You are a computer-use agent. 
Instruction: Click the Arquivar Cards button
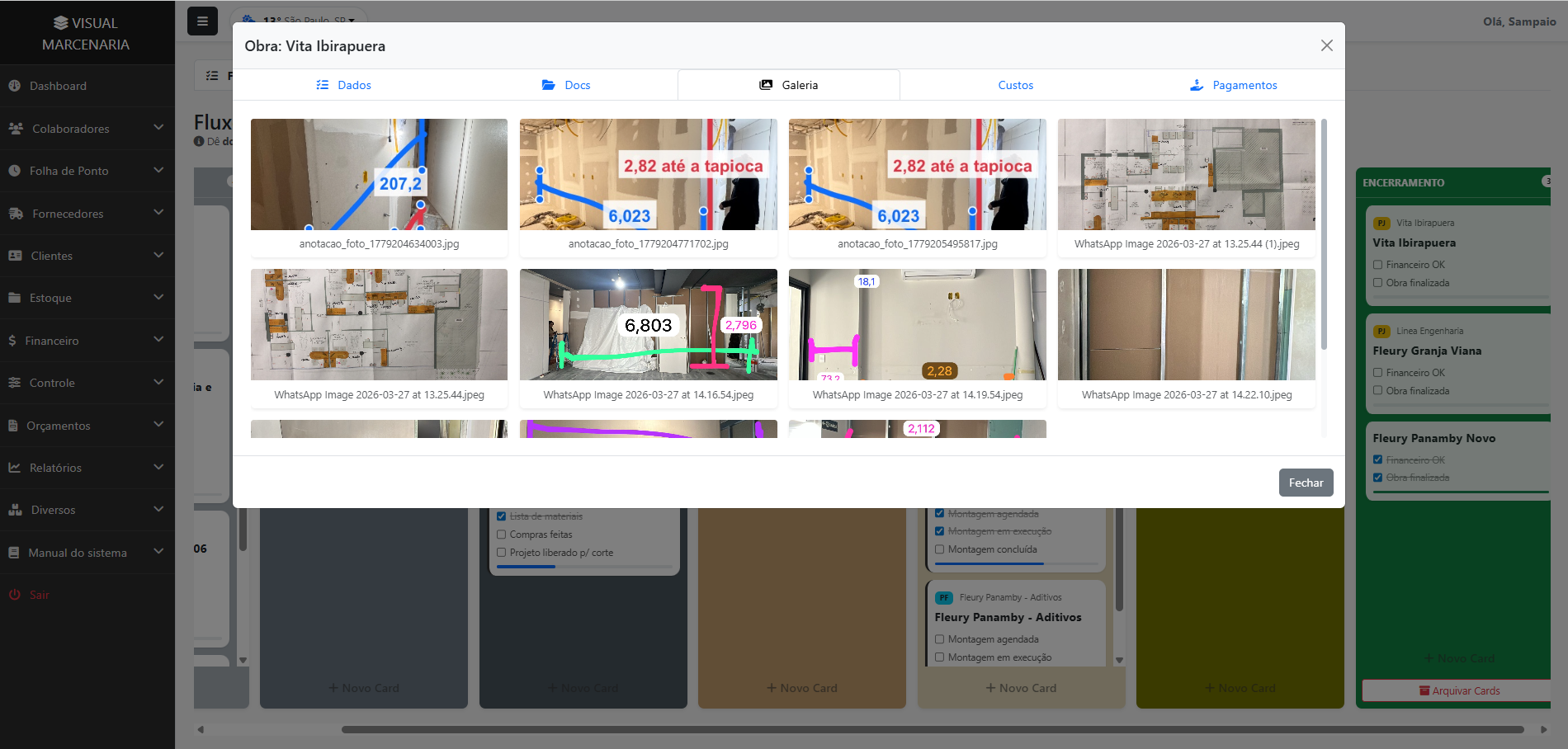coord(1458,690)
